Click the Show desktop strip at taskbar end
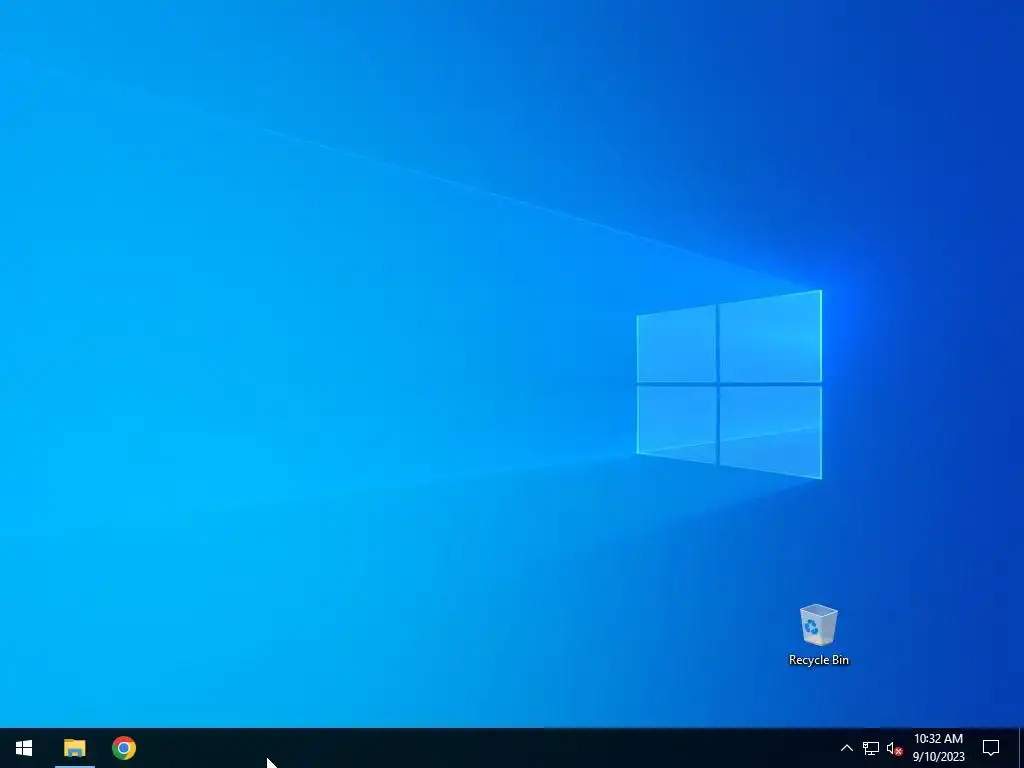The image size is (1024, 768). click(1021, 748)
